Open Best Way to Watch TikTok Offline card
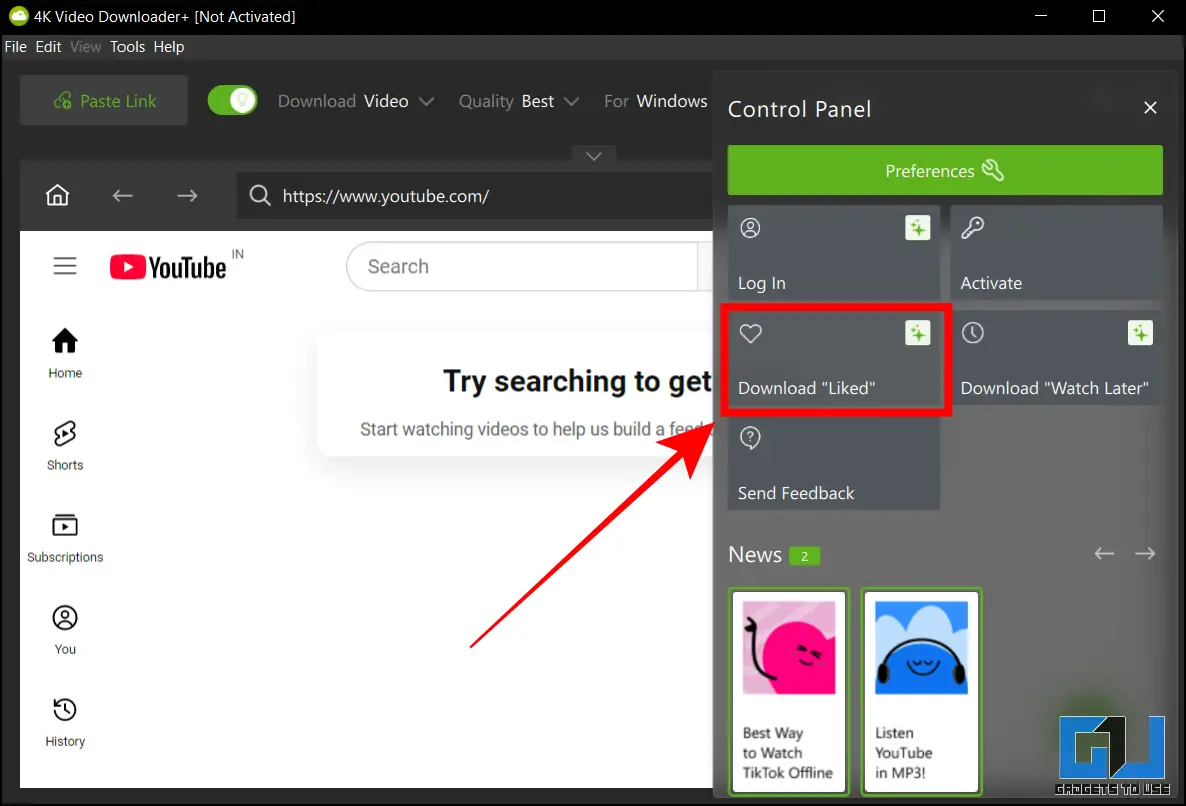 click(789, 691)
